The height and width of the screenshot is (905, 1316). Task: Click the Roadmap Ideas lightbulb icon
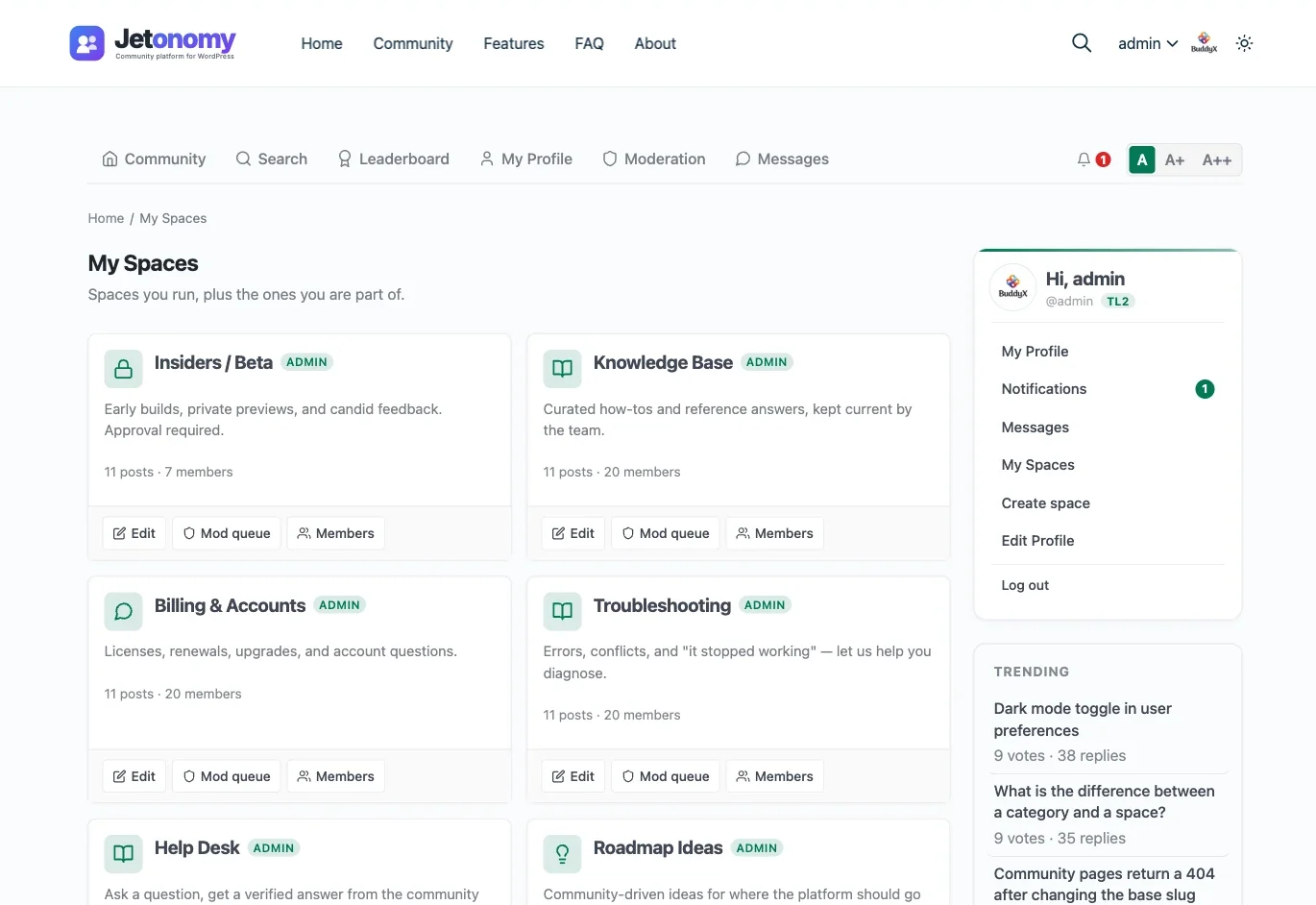562,854
